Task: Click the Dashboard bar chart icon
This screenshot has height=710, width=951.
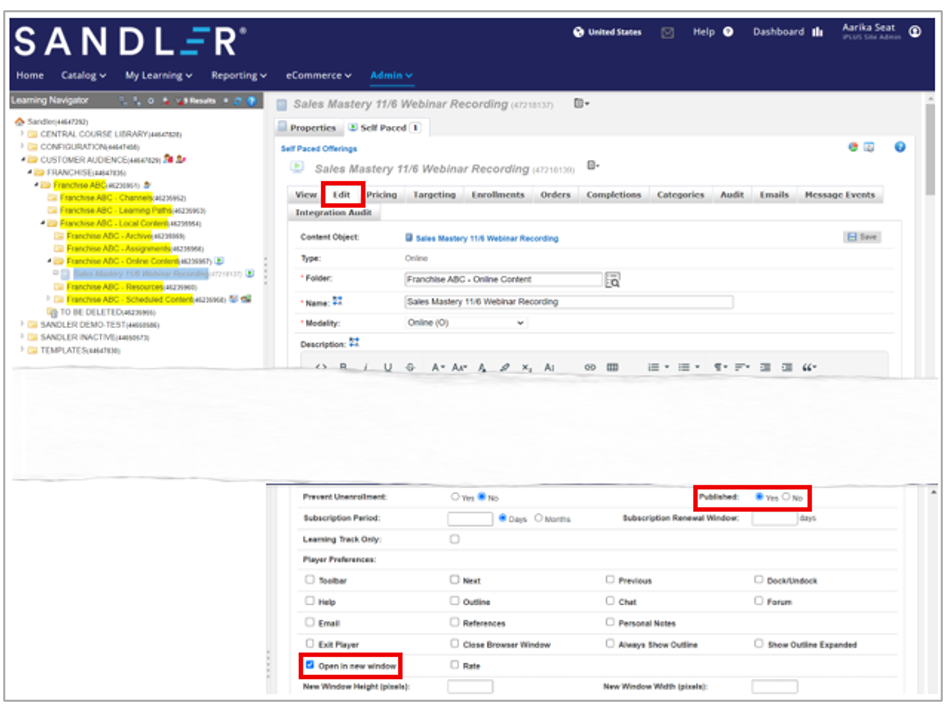Action: click(x=818, y=32)
